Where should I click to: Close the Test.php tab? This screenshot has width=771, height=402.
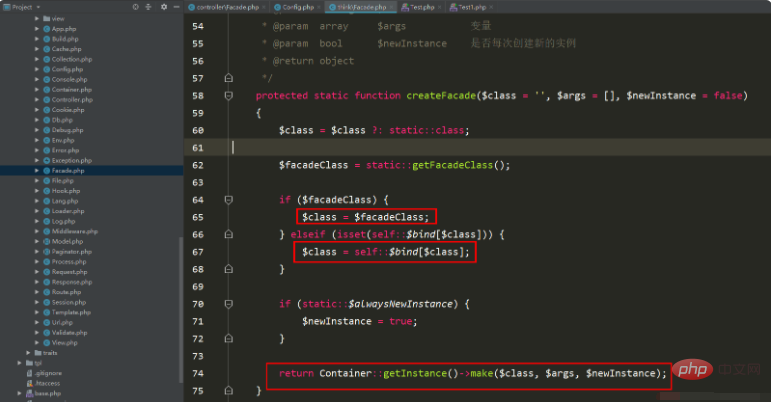pos(440,7)
